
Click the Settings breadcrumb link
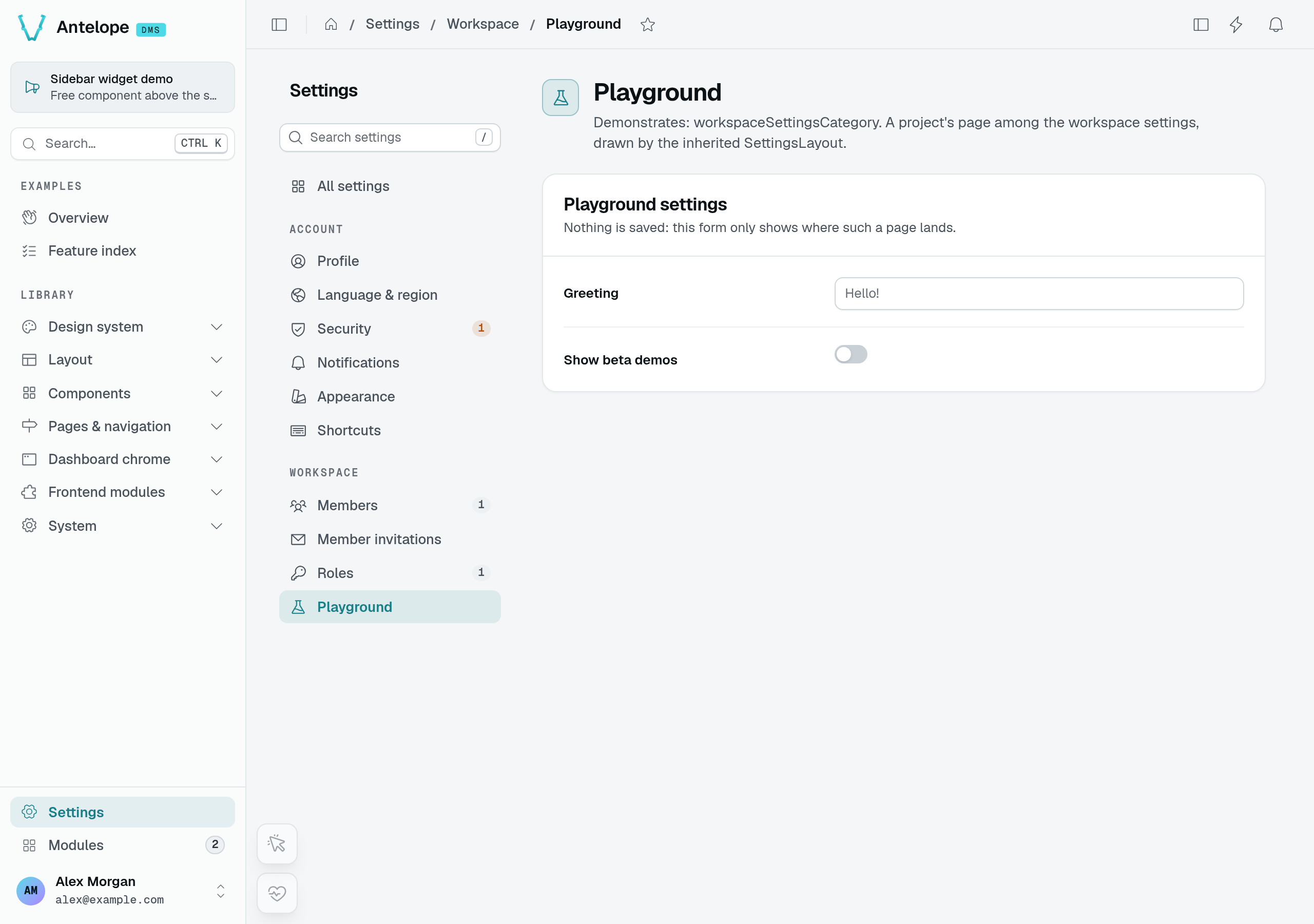click(392, 24)
